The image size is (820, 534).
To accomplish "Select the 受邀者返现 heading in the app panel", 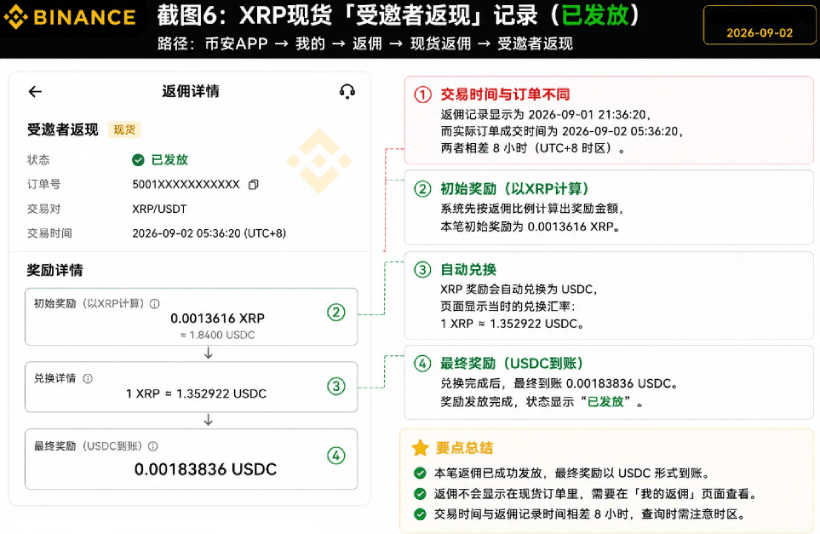I will [63, 129].
